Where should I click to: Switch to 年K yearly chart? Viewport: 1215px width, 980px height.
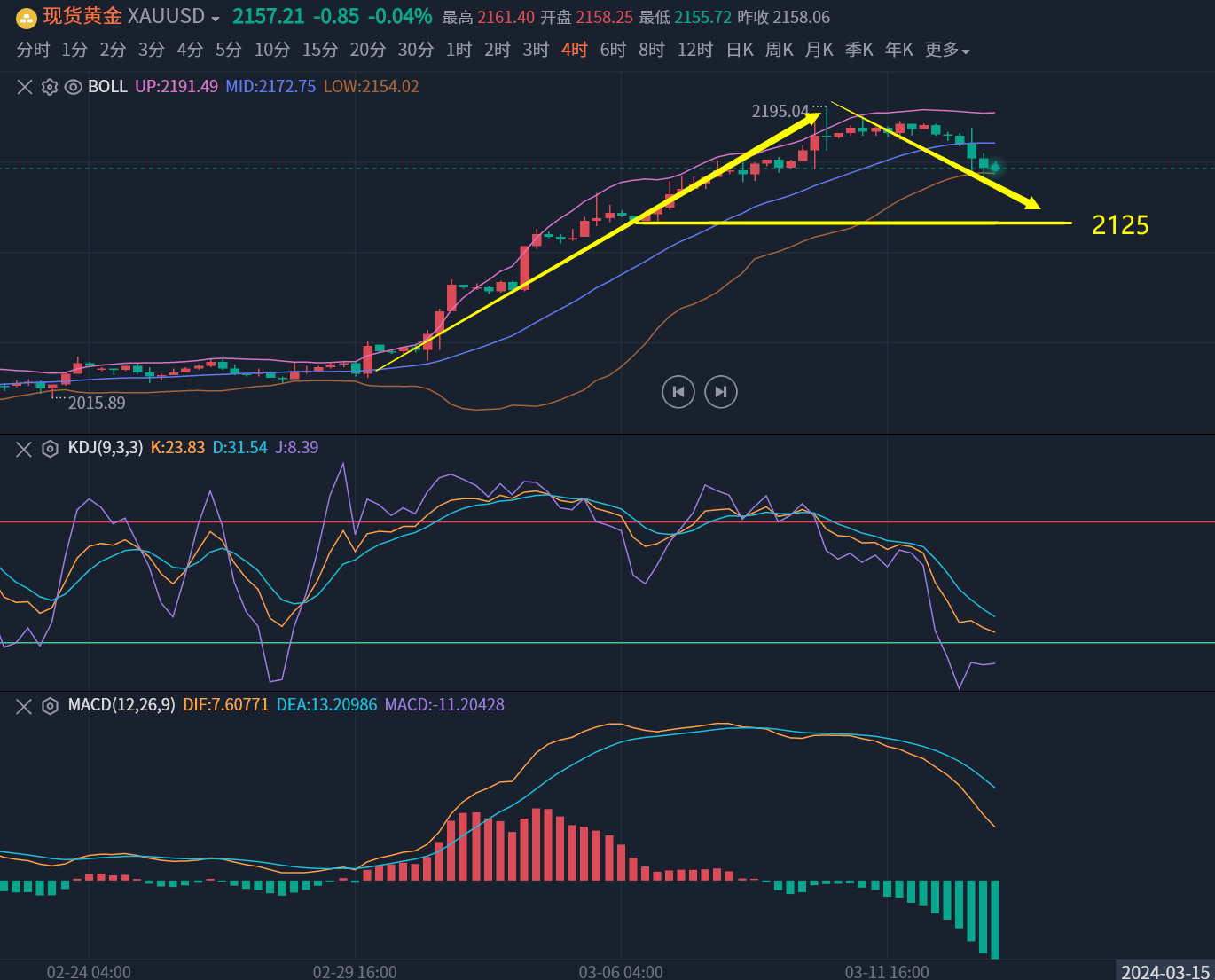[899, 50]
